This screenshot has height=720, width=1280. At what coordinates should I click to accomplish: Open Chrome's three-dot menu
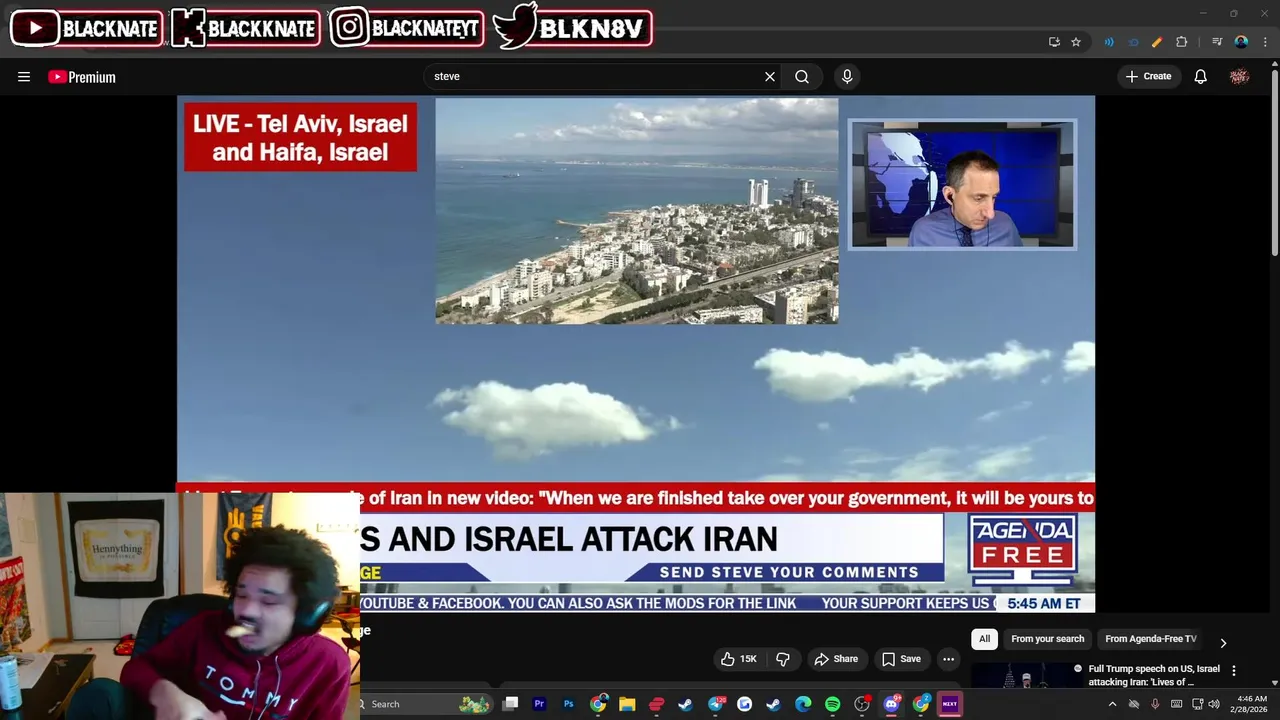(1265, 42)
